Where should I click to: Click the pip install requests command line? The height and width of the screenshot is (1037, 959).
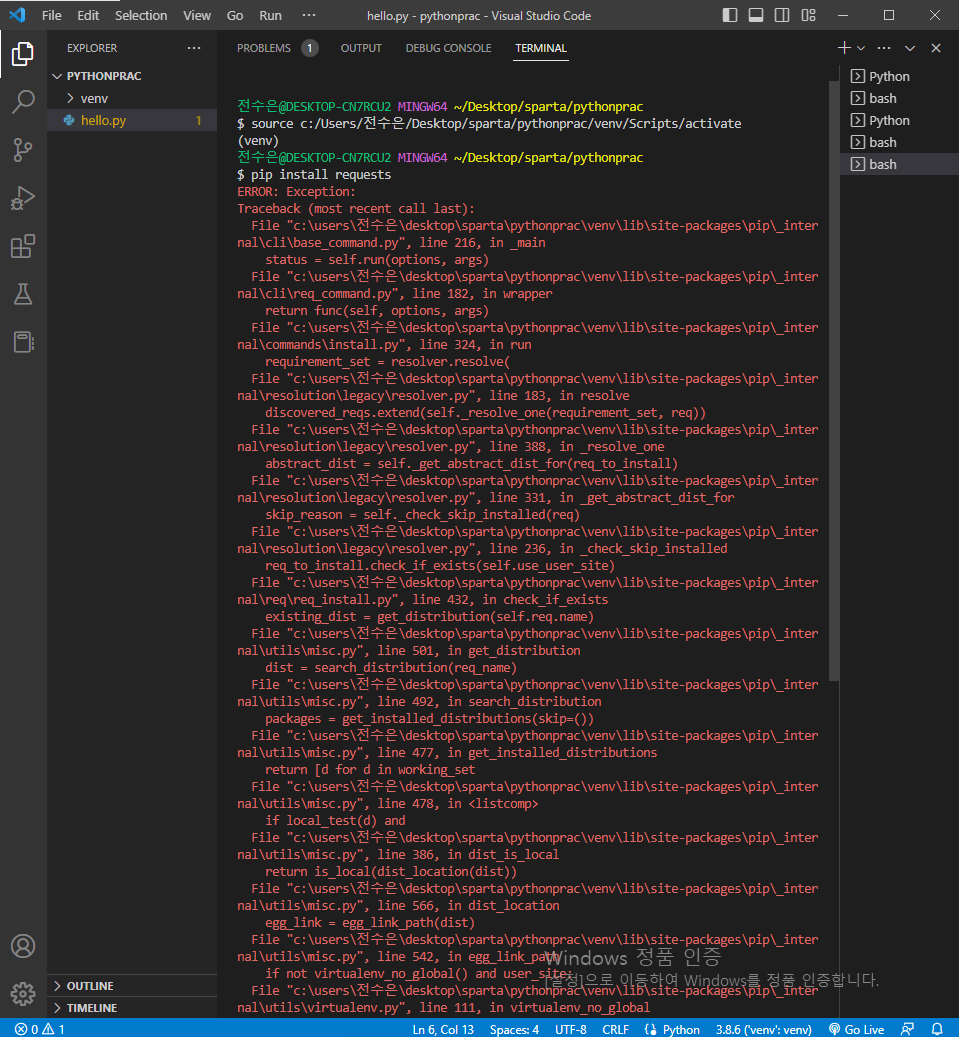coord(314,175)
